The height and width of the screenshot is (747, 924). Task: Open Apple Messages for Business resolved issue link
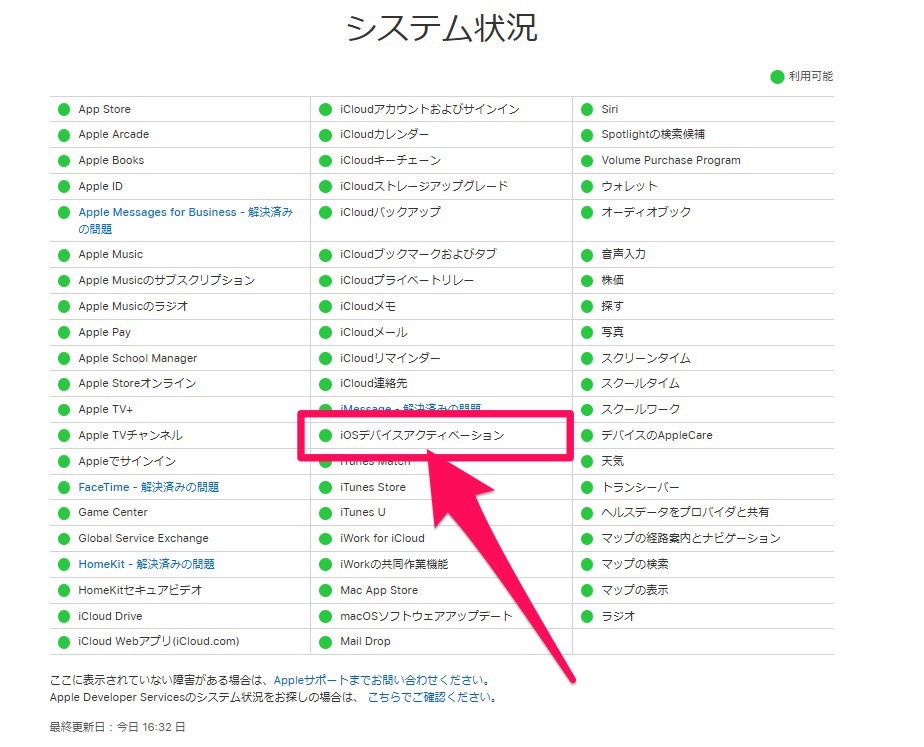pyautogui.click(x=186, y=220)
